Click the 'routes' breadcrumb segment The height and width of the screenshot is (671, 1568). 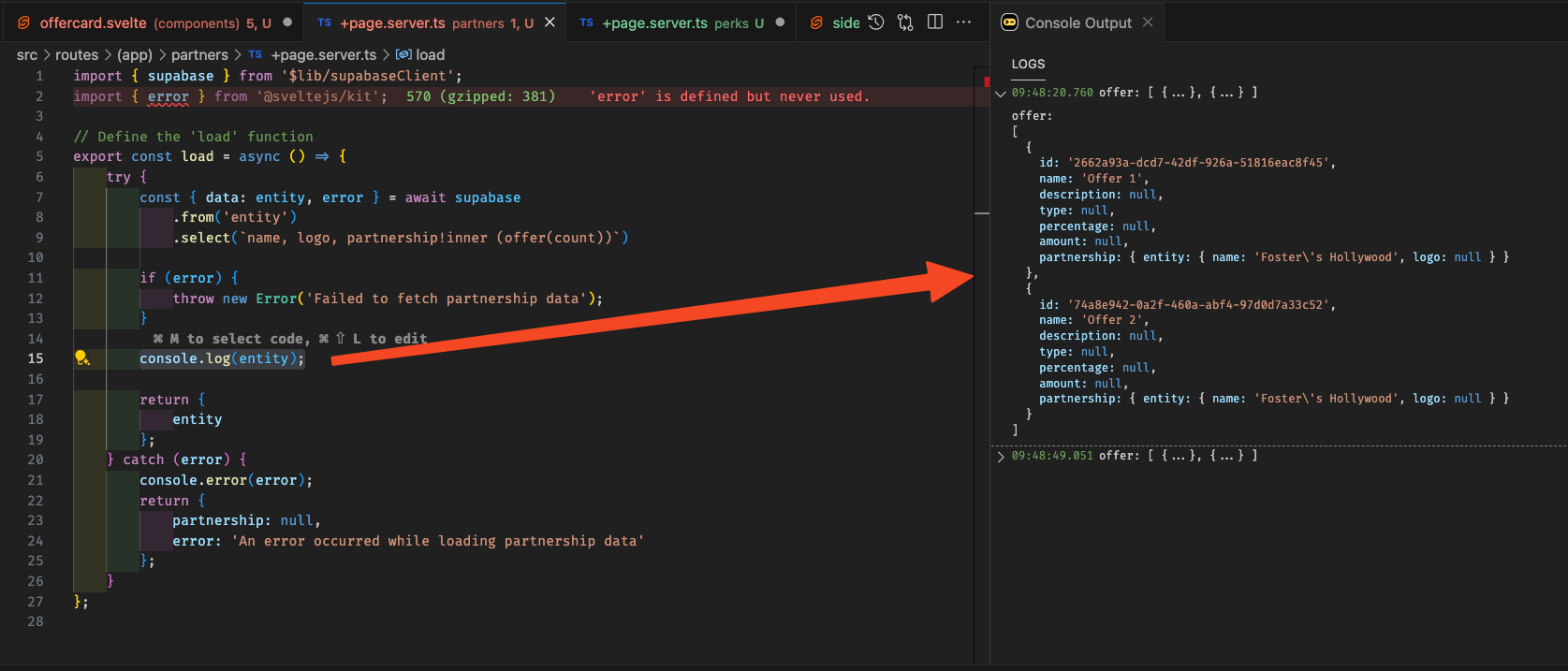tap(77, 55)
